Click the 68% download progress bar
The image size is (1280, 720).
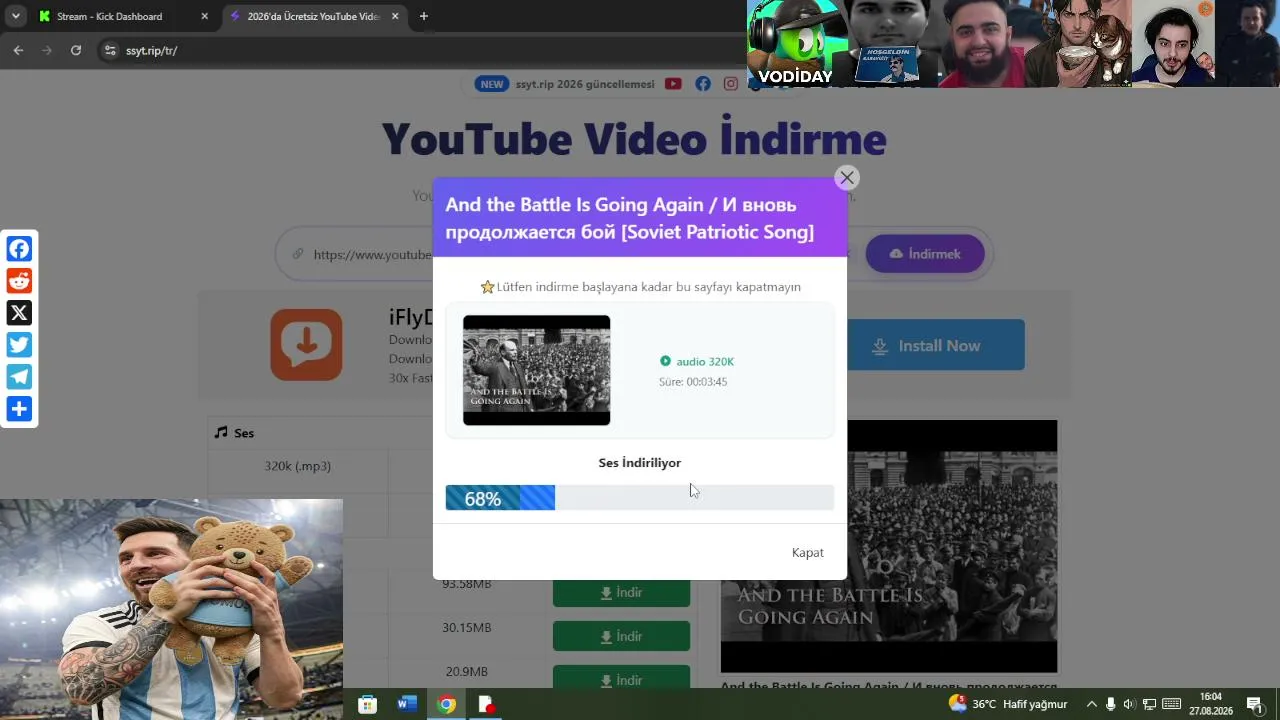point(639,498)
